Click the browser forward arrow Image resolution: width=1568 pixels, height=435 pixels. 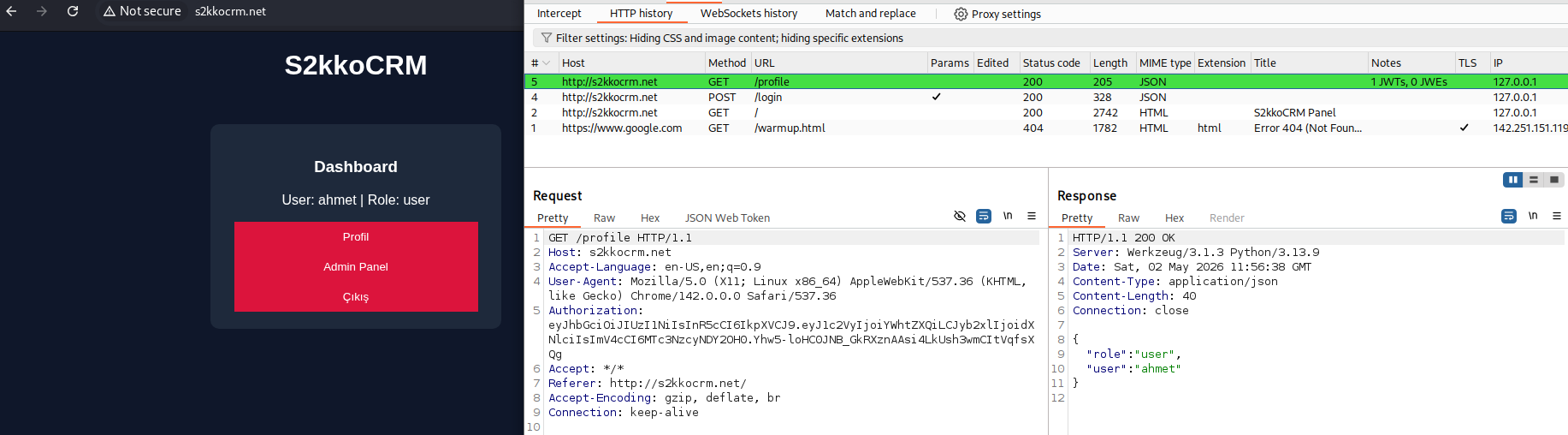pyautogui.click(x=42, y=11)
